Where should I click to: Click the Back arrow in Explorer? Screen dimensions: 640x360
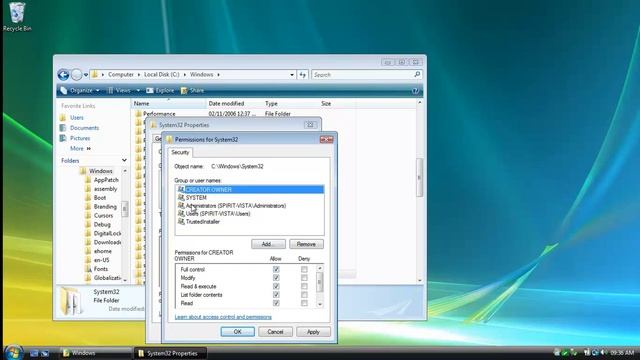point(63,75)
